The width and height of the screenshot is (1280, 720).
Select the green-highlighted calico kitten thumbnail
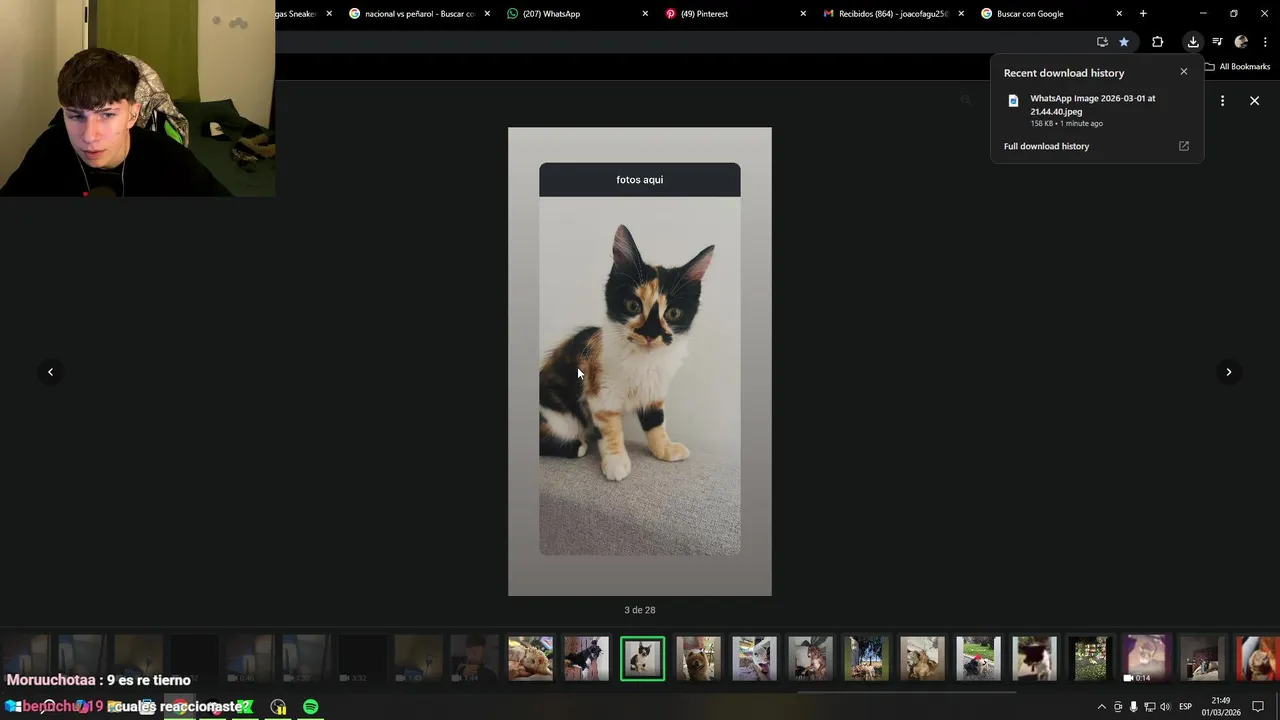642,659
